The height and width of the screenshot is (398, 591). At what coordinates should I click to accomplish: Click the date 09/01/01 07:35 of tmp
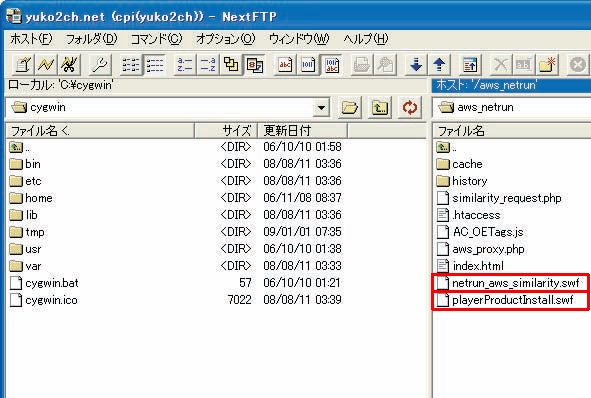pyautogui.click(x=302, y=232)
